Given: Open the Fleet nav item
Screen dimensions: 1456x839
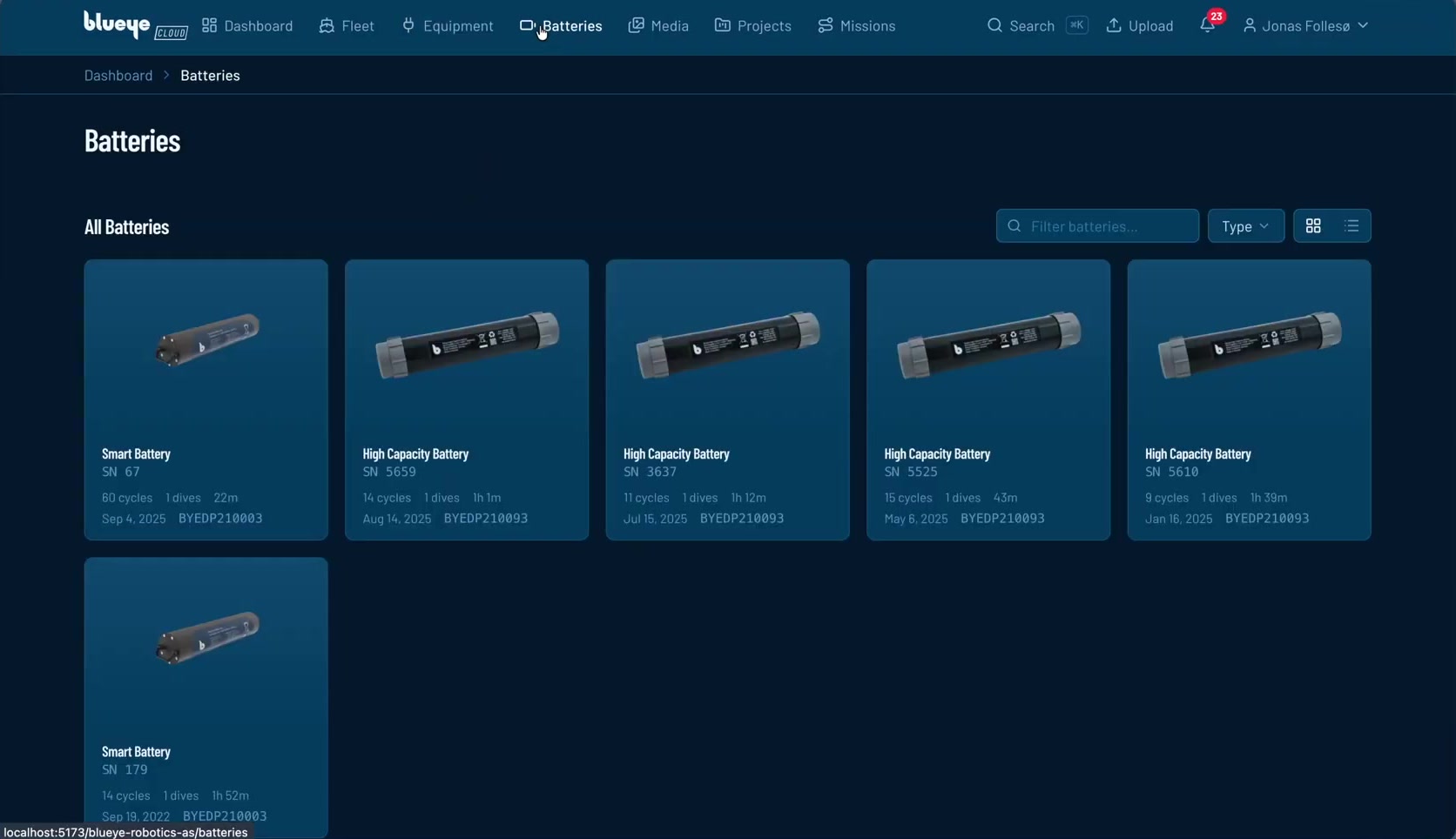Looking at the screenshot, I should click(x=347, y=25).
